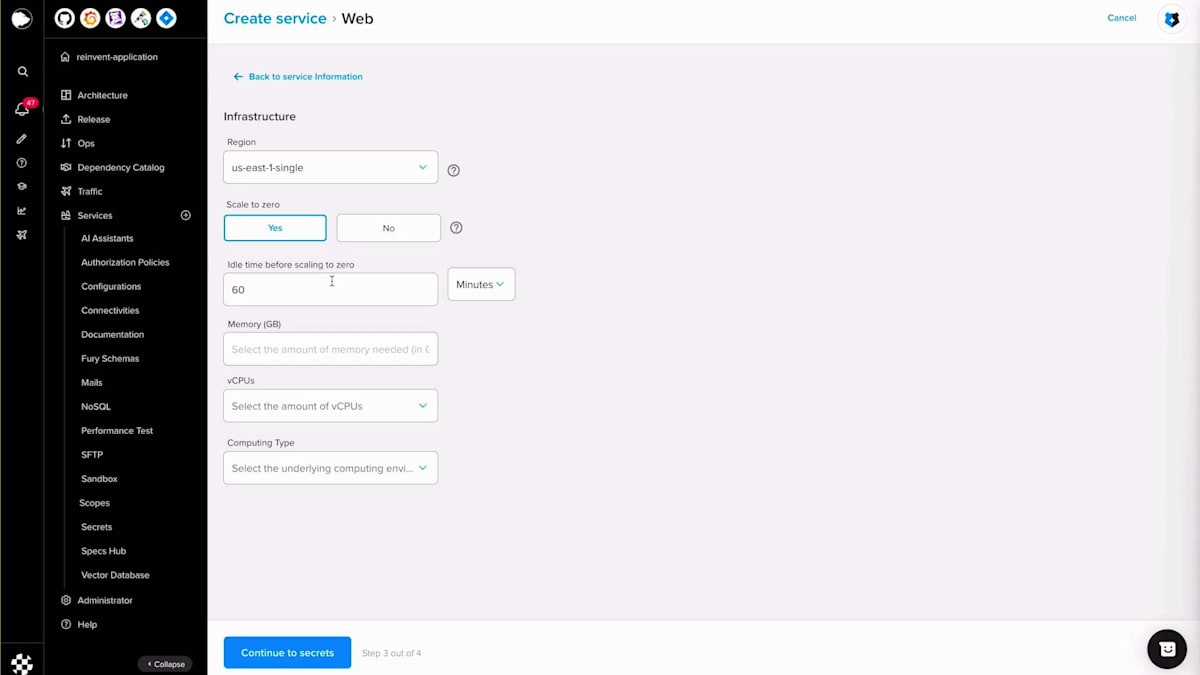Open Scopes under Services

tap(95, 503)
